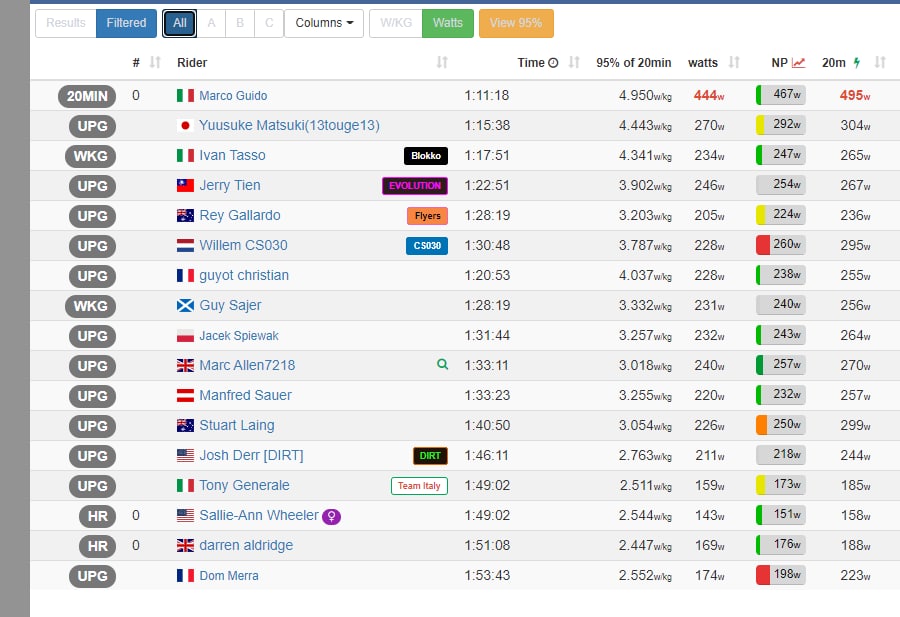Click the WKG badge on Ivan Tasso row

[x=91, y=156]
